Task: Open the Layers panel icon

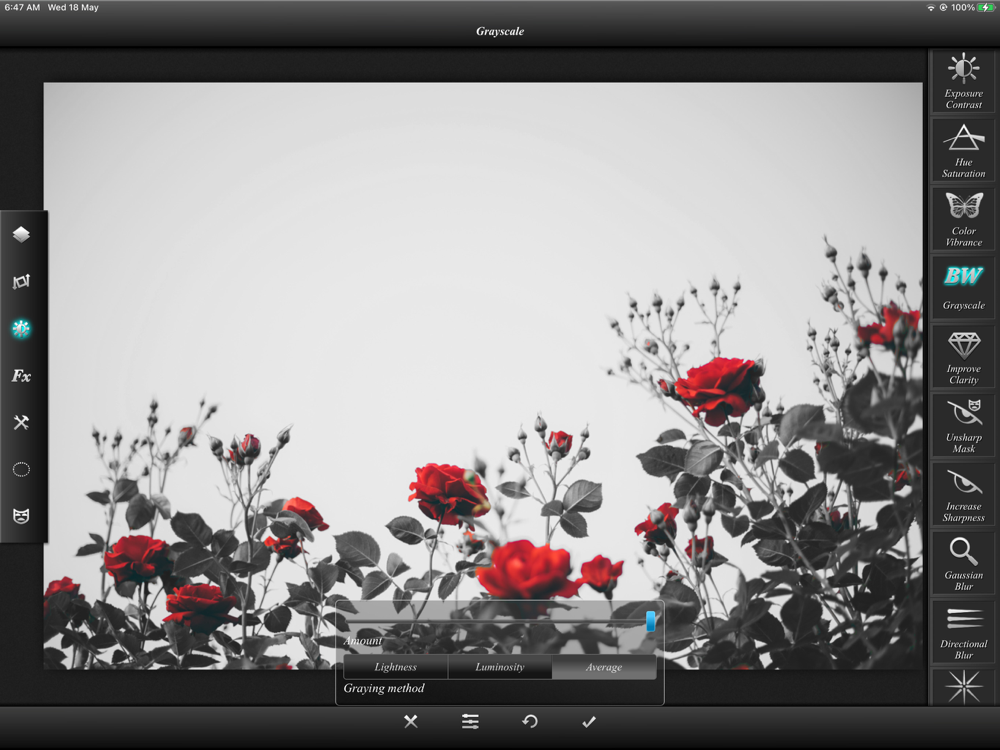Action: tap(21, 234)
